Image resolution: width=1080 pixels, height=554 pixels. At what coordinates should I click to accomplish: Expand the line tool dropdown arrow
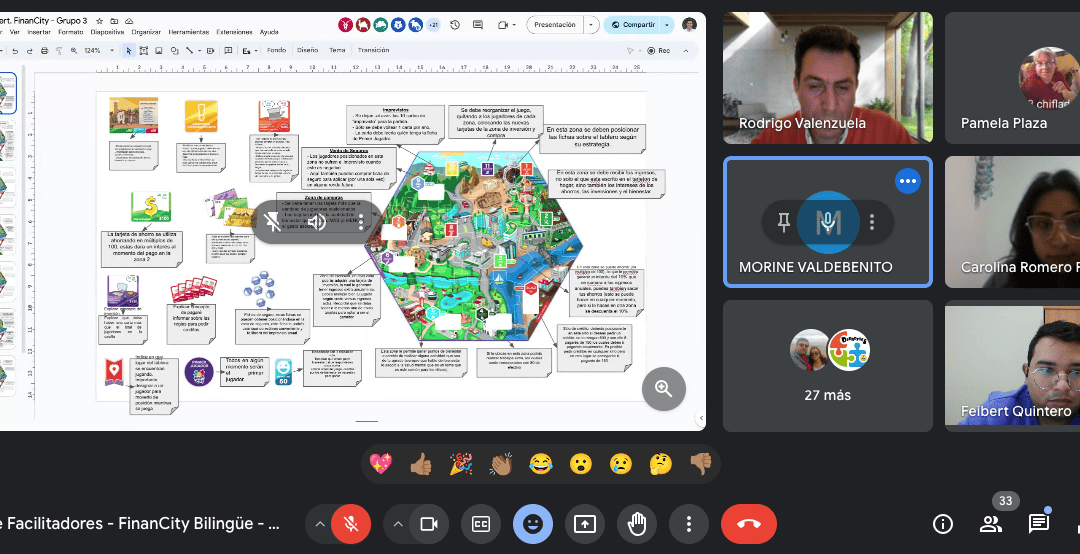click(x=199, y=50)
